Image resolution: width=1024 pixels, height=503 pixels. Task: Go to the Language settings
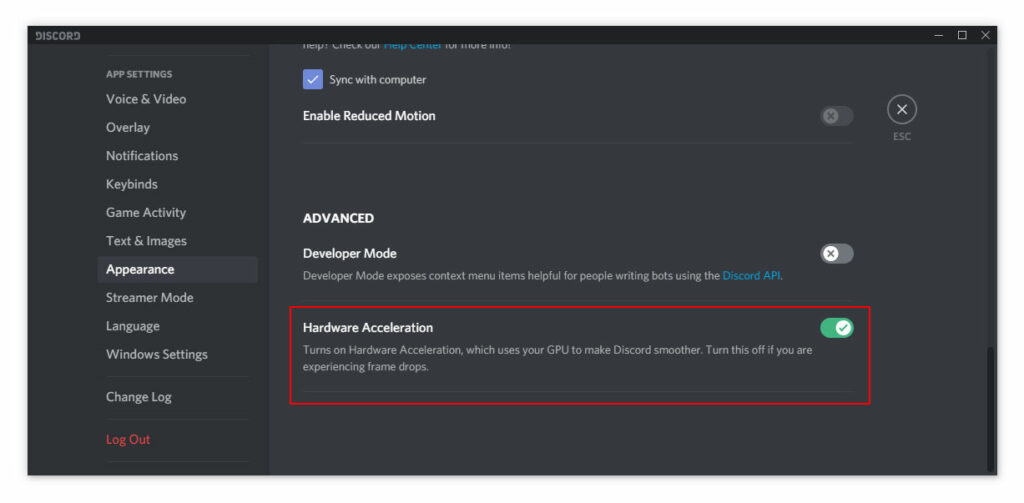pyautogui.click(x=177, y=326)
